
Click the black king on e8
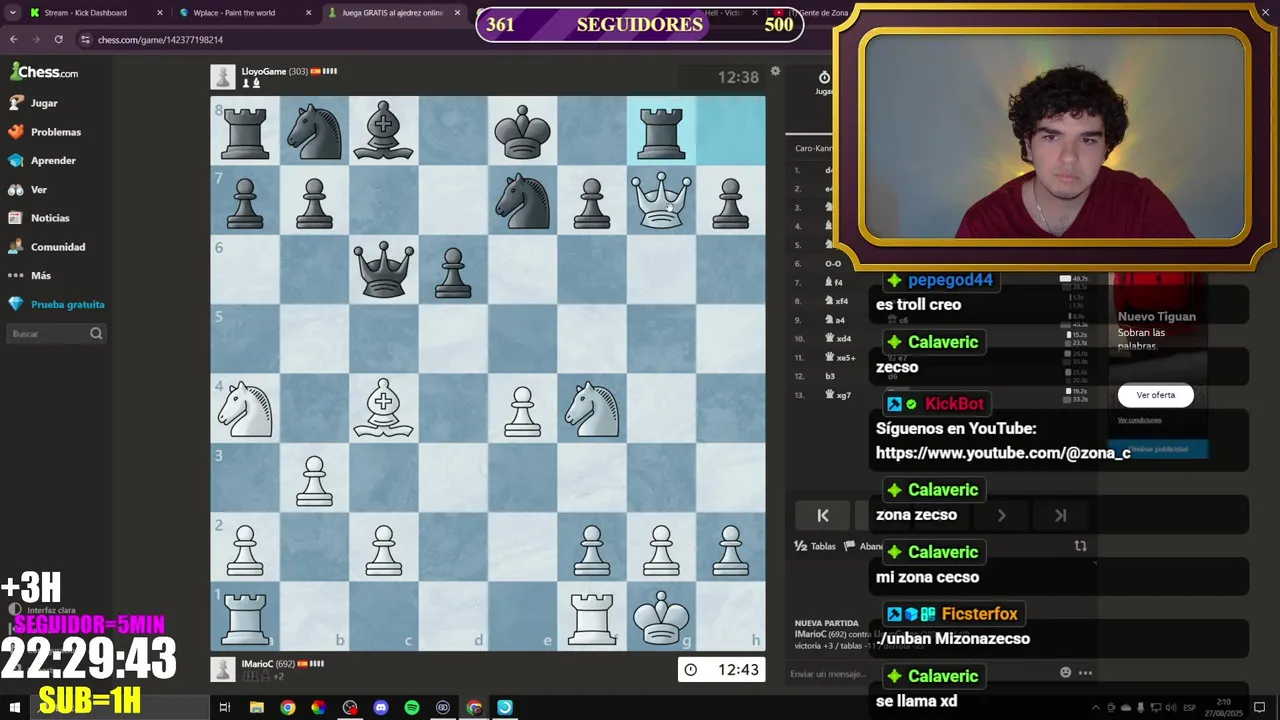point(522,131)
